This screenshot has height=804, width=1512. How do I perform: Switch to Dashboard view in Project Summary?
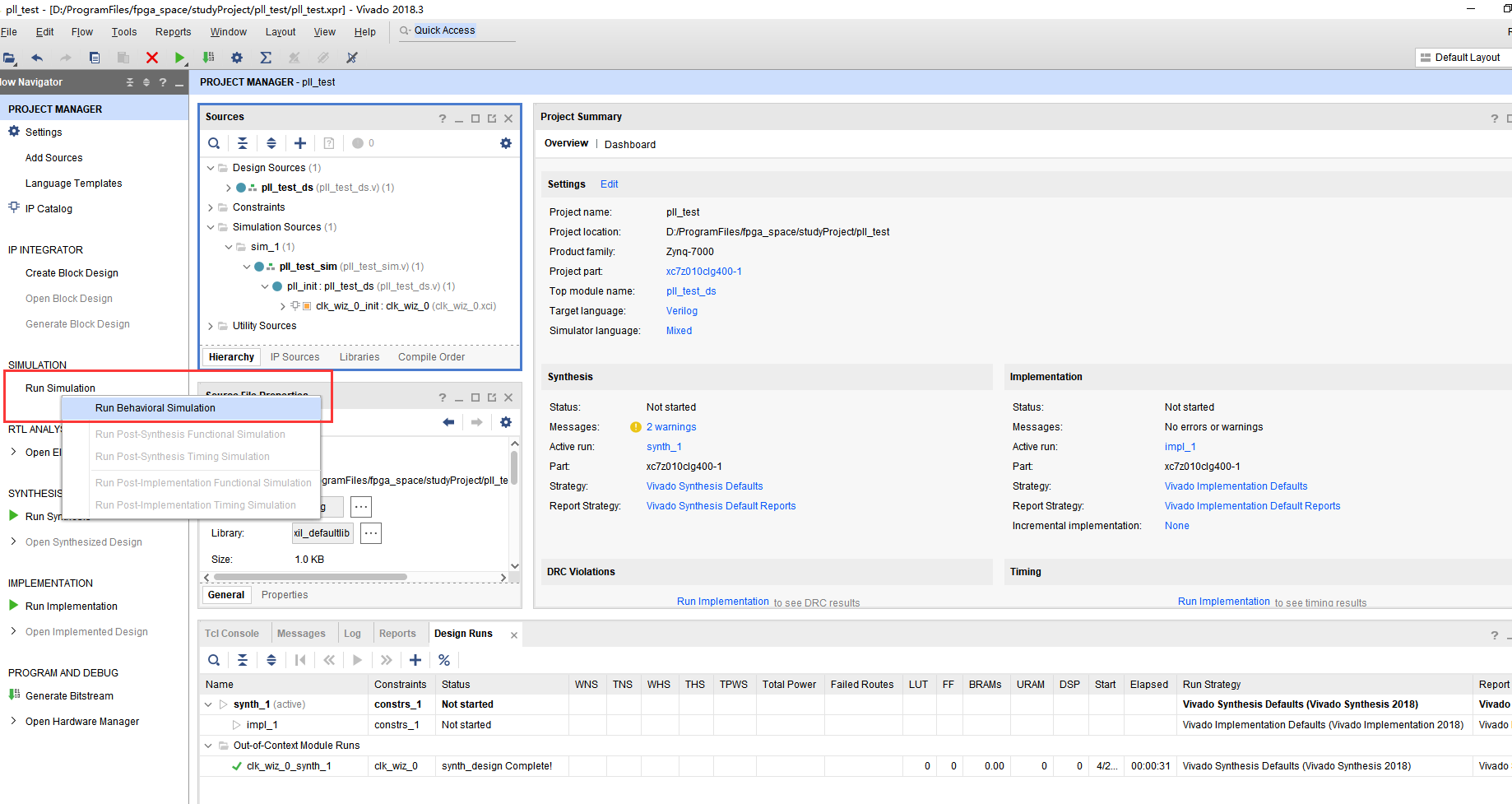[x=630, y=144]
